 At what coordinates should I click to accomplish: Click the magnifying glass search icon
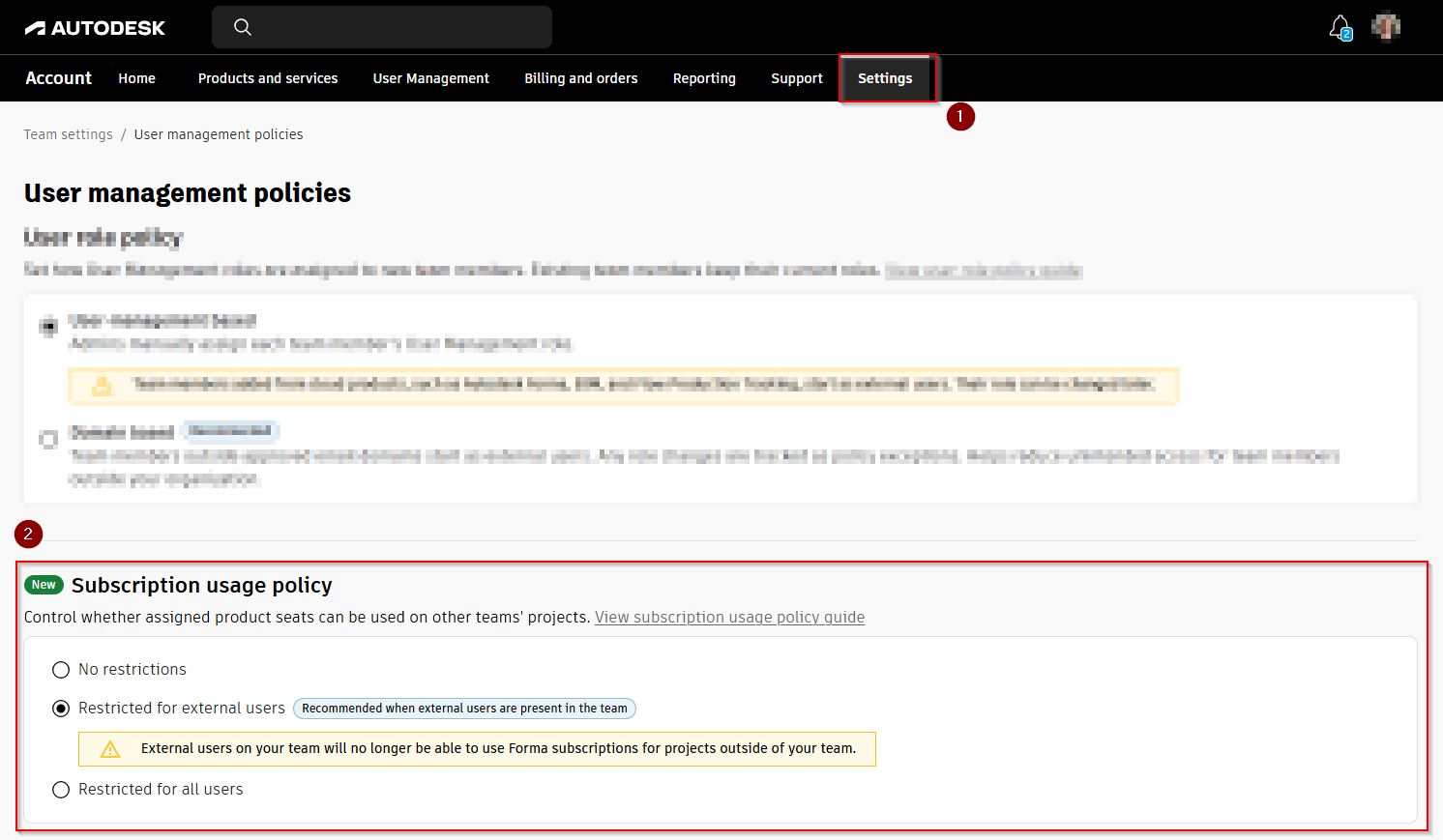(243, 27)
